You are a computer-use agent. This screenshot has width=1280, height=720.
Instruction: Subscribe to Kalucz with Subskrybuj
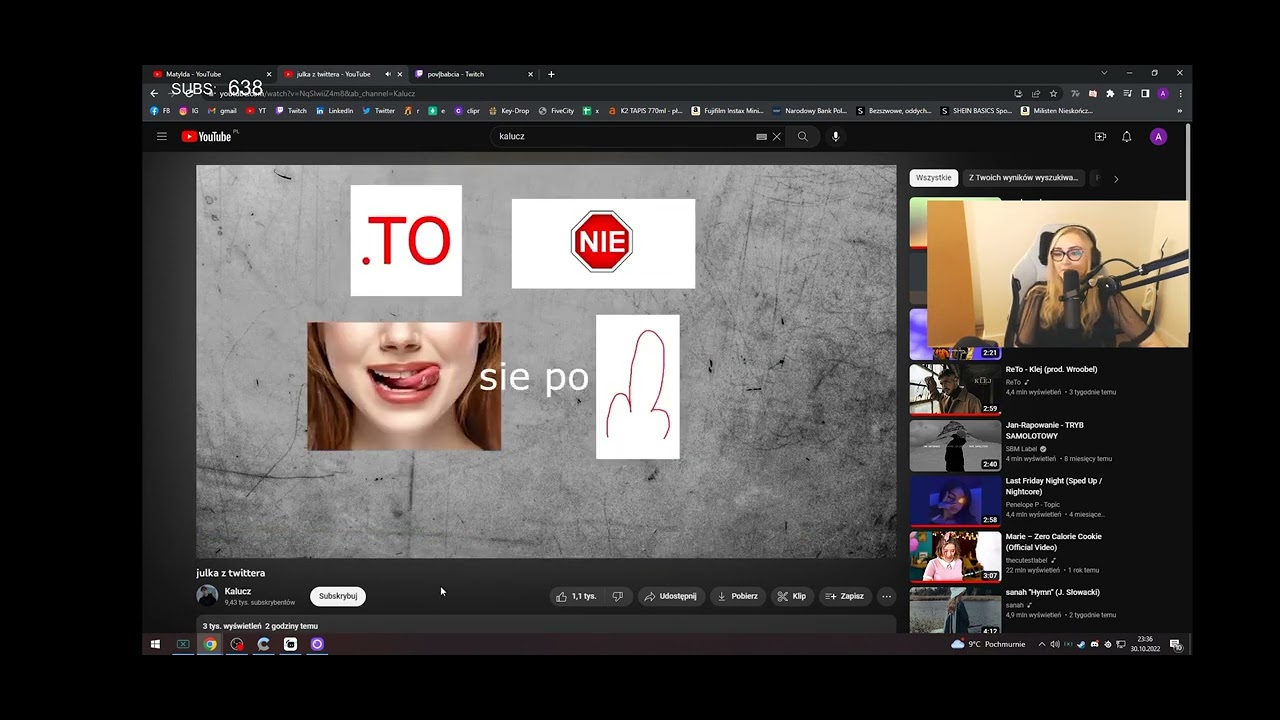pos(338,596)
